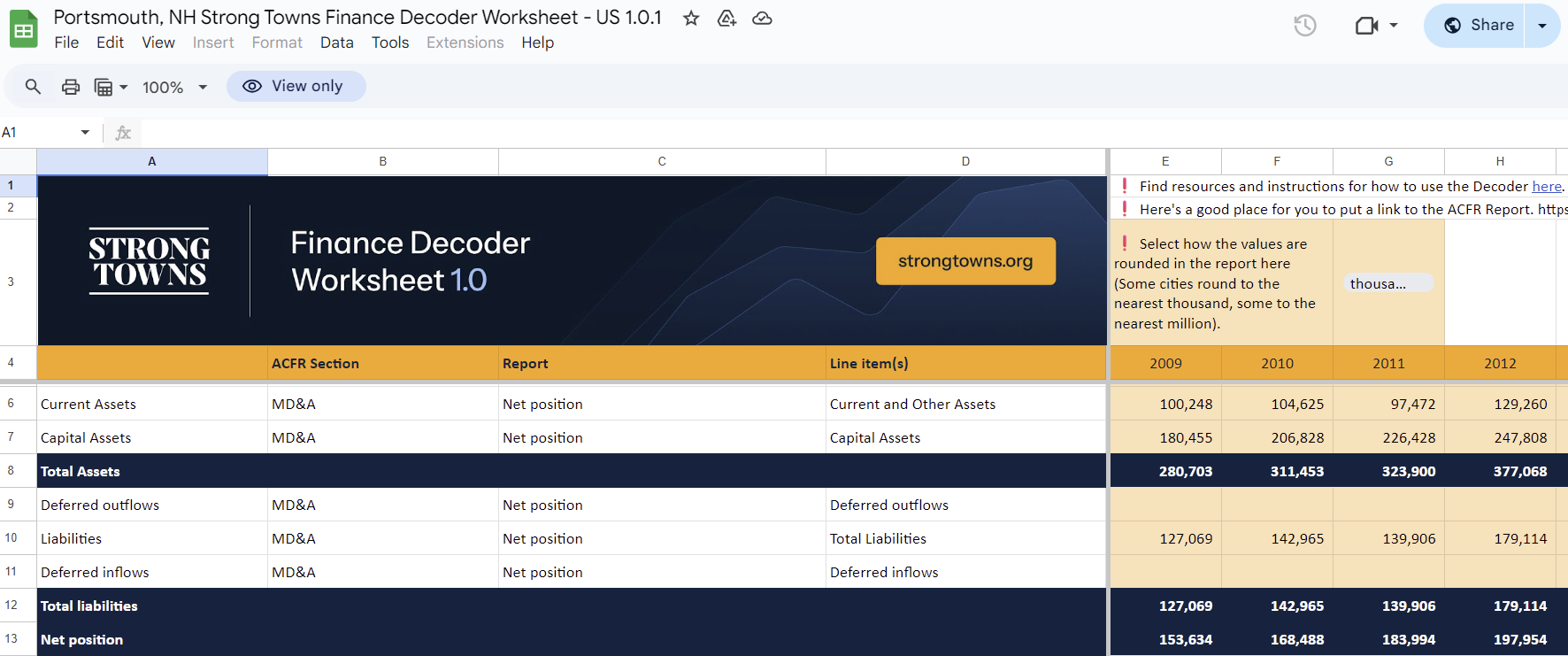This screenshot has height=656, width=1568.
Task: Select the thousands rounding dropdown chip
Action: (x=1387, y=283)
